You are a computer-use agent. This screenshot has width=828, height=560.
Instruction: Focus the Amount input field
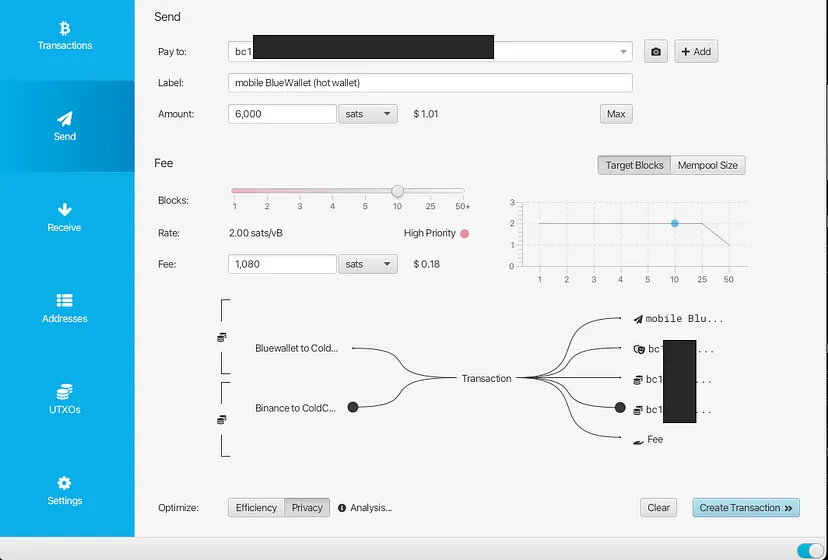pyautogui.click(x=282, y=114)
